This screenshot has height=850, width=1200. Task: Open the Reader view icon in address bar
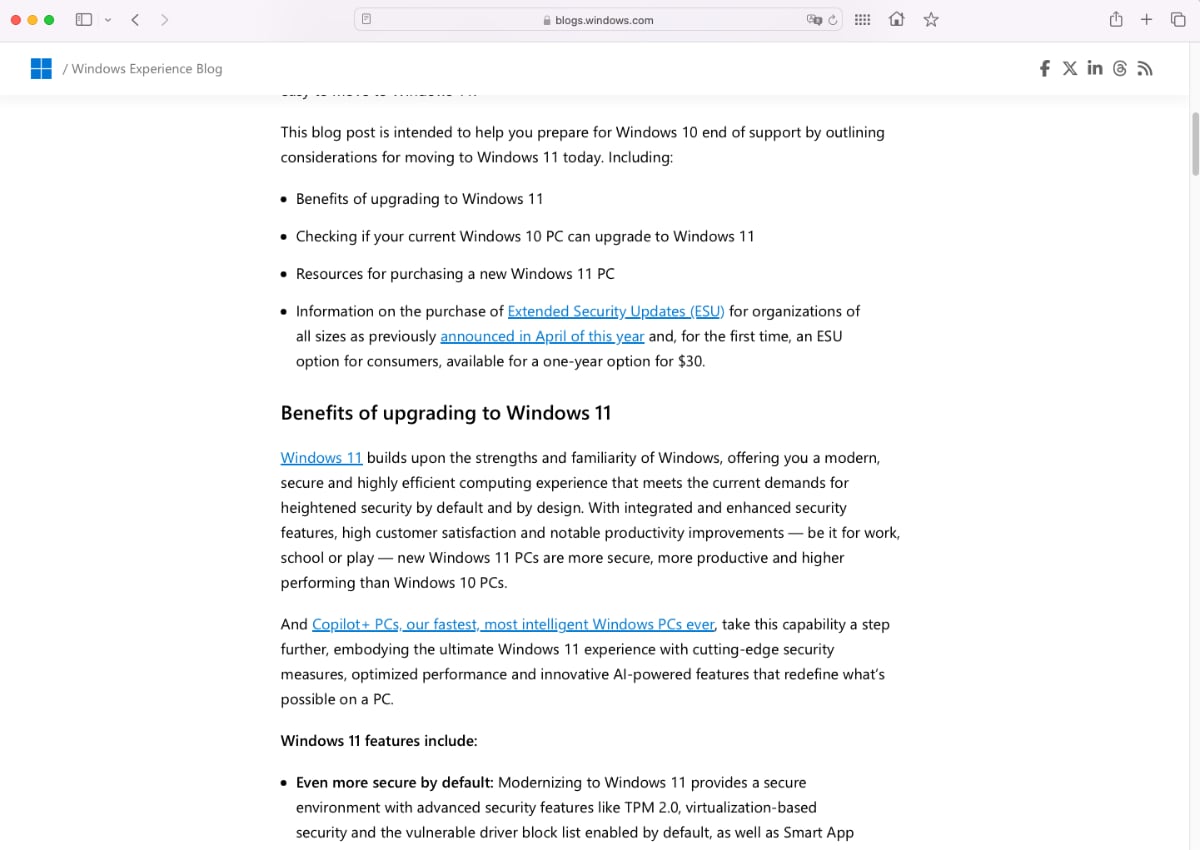click(367, 19)
